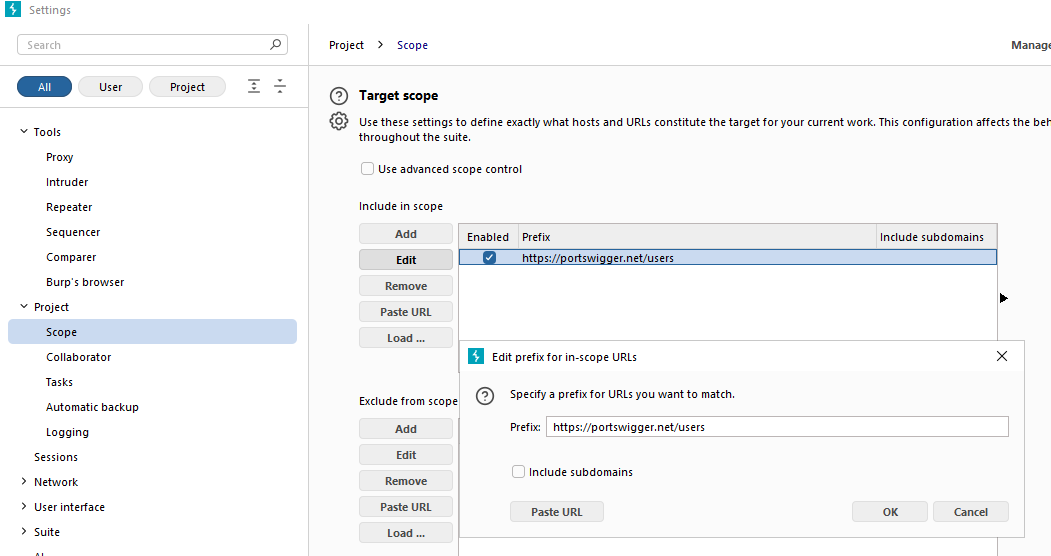Click Remove under Include in scope
This screenshot has height=556, width=1051.
[x=406, y=285]
